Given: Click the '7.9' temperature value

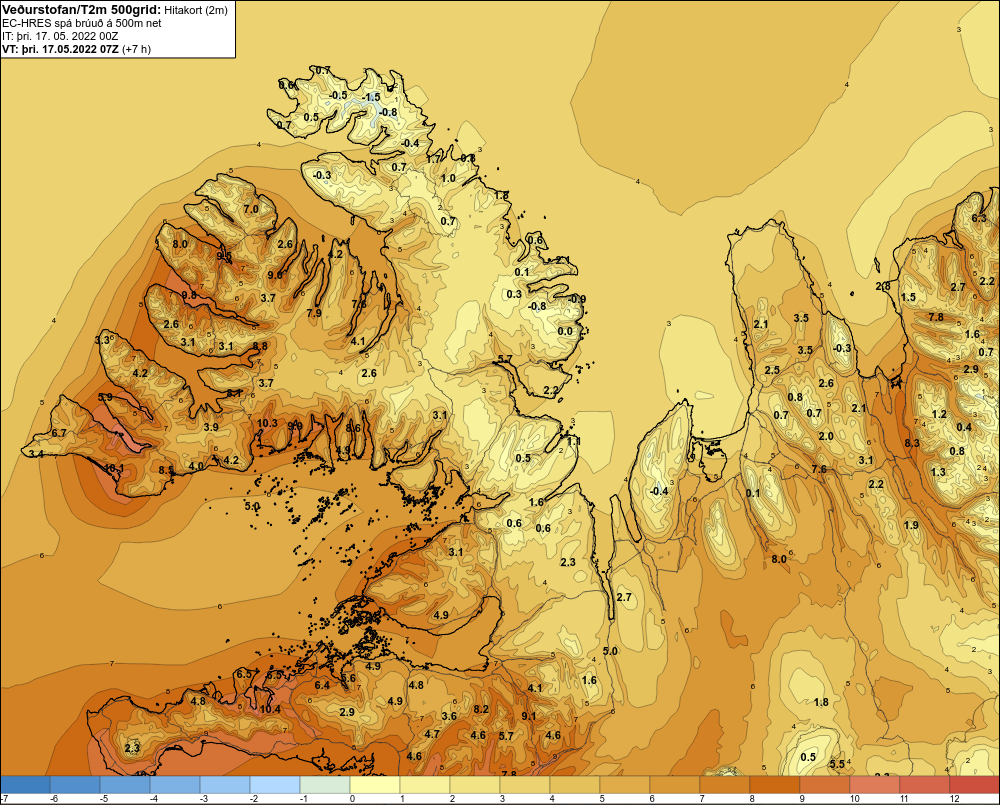Looking at the screenshot, I should 314,313.
